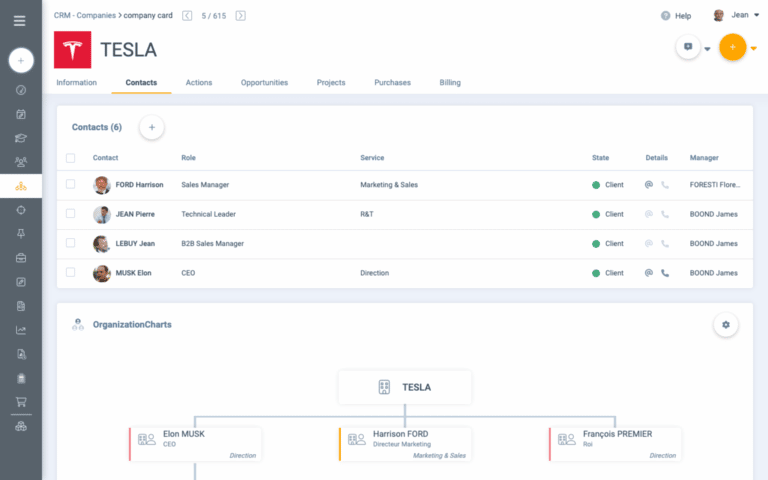768x480 pixels.
Task: Open MUSK Elon contact link
Action: click(133, 273)
